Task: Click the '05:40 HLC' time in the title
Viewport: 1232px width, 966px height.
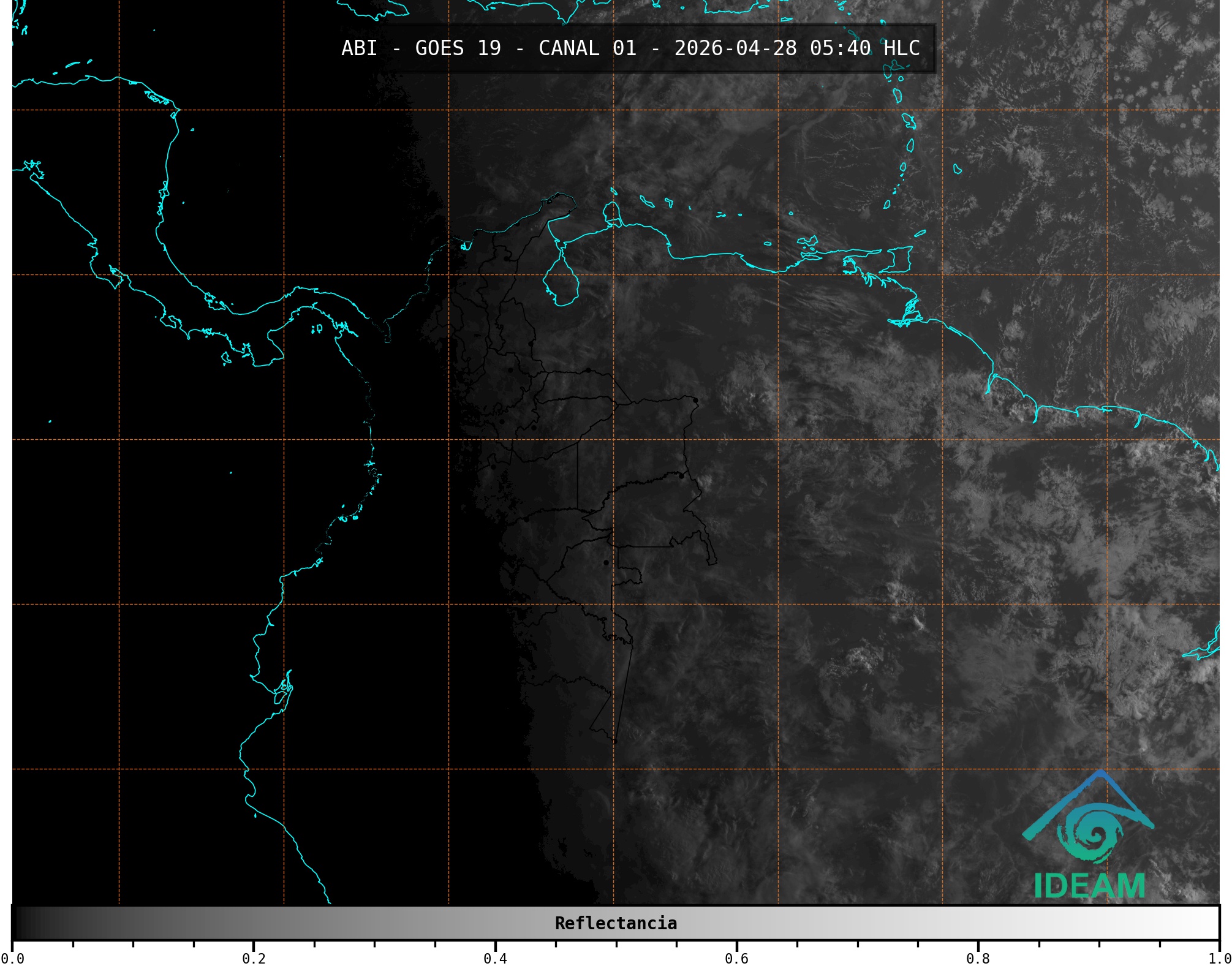Action: [x=864, y=48]
